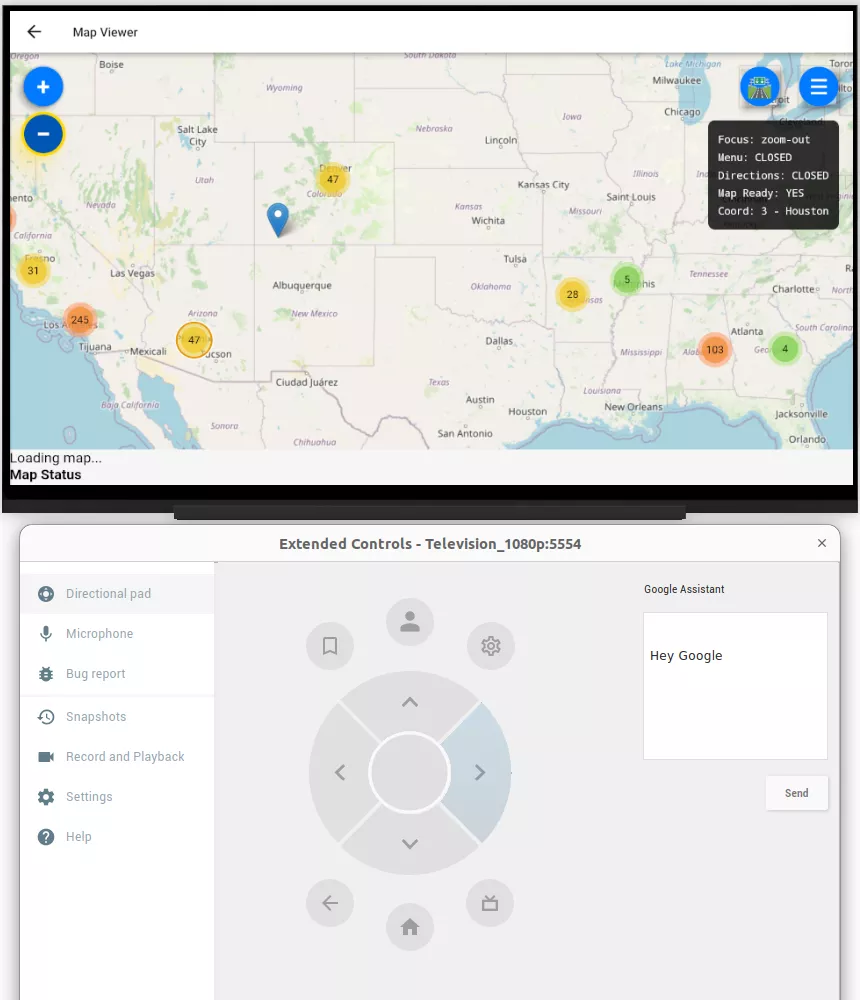This screenshot has width=860, height=1000.
Task: Switch to the Record and Playback section
Action: [125, 756]
